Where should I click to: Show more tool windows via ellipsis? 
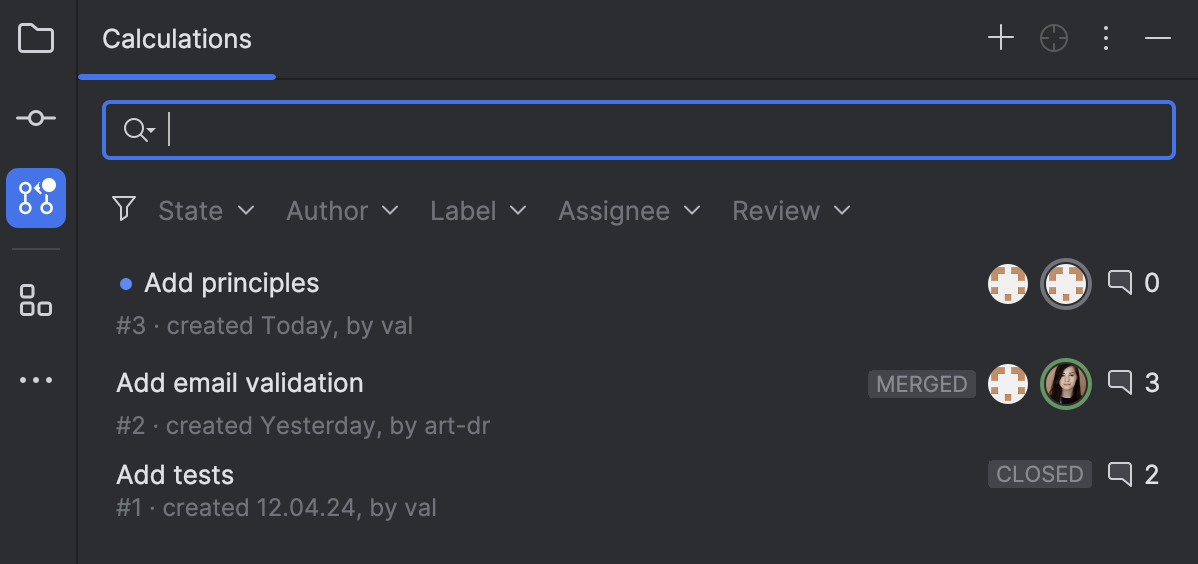36,380
